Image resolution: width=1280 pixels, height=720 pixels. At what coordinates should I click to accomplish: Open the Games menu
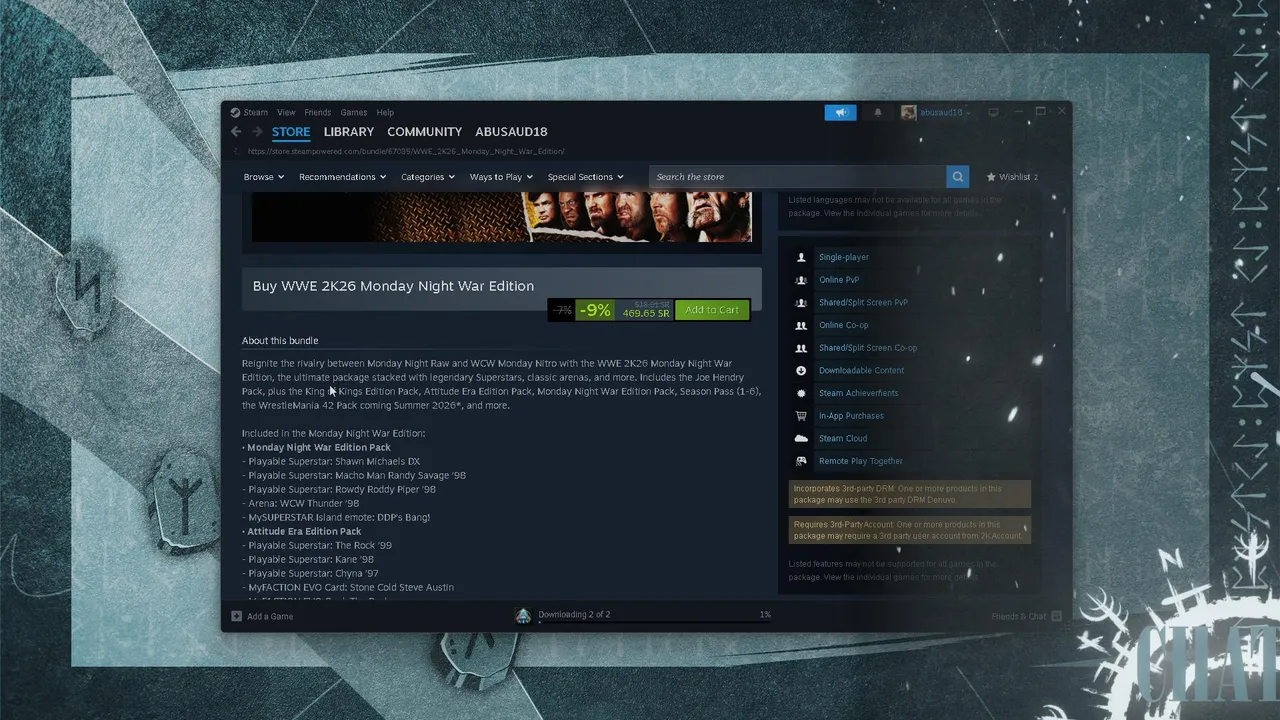(x=353, y=112)
